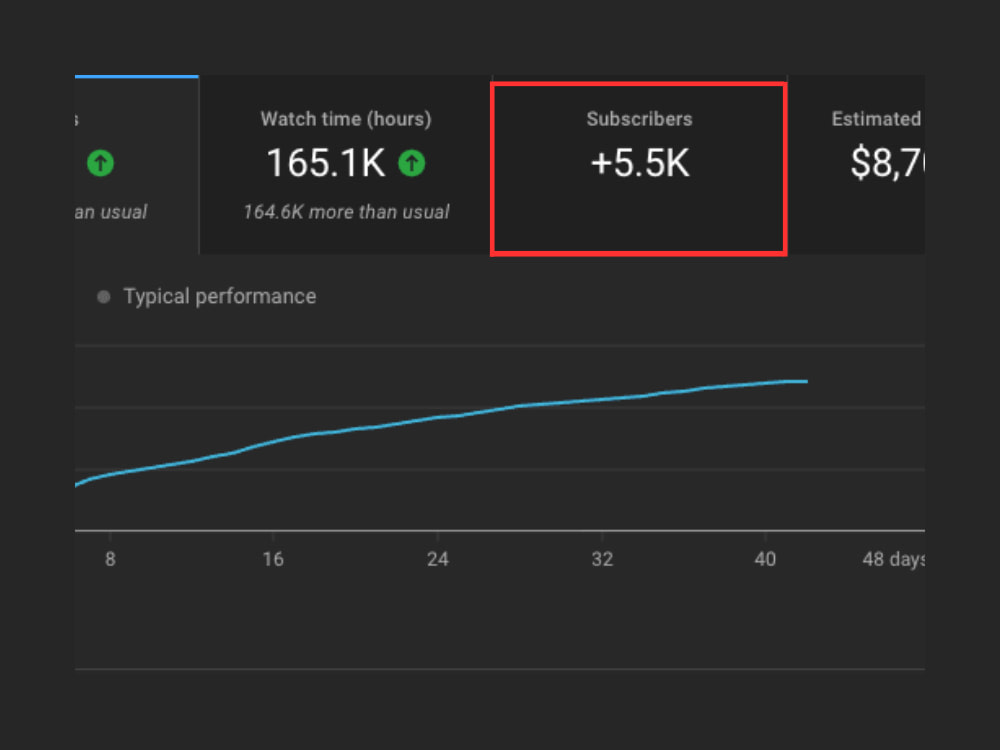Click the +5.5K subscribers value
Screen dimensions: 1000x750
640,163
